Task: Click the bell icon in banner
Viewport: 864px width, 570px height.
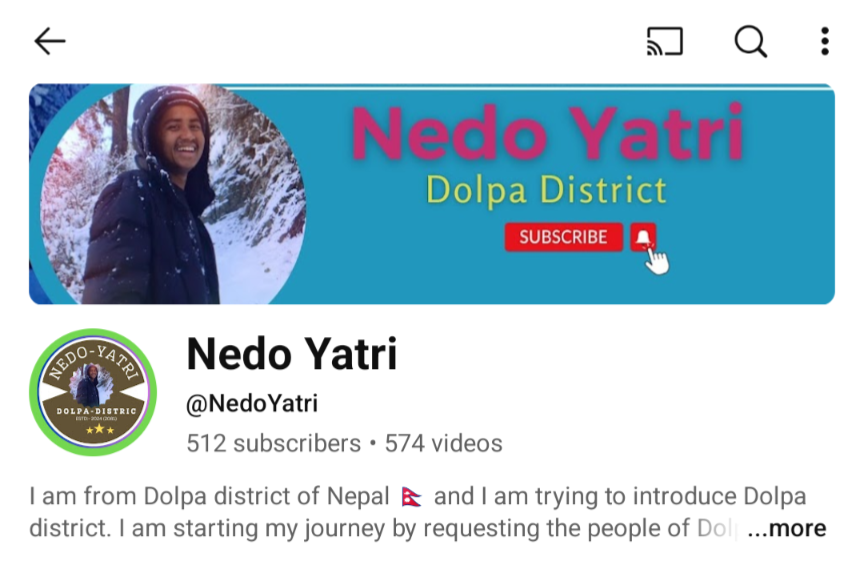Action: pyautogui.click(x=642, y=237)
